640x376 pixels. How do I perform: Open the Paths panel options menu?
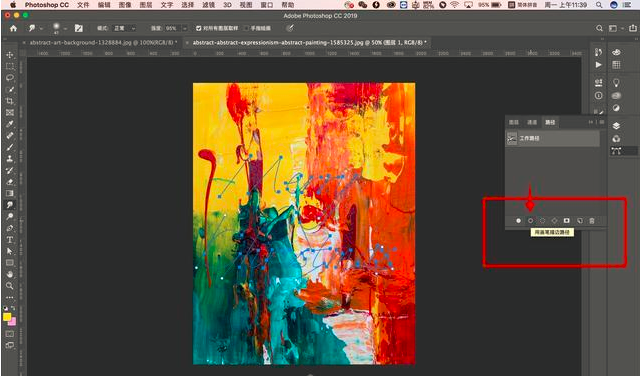[x=602, y=122]
